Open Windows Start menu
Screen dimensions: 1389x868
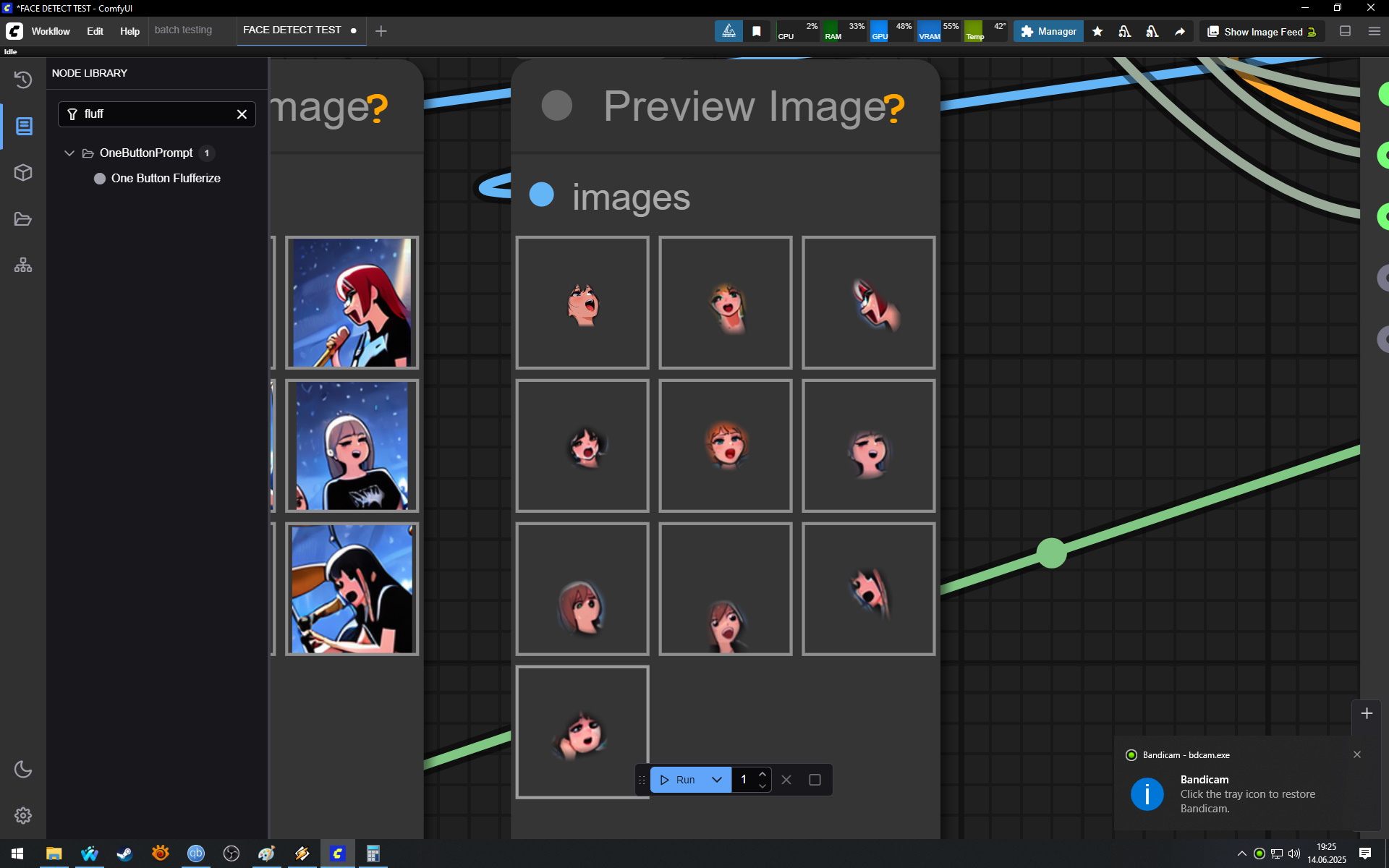[x=17, y=854]
